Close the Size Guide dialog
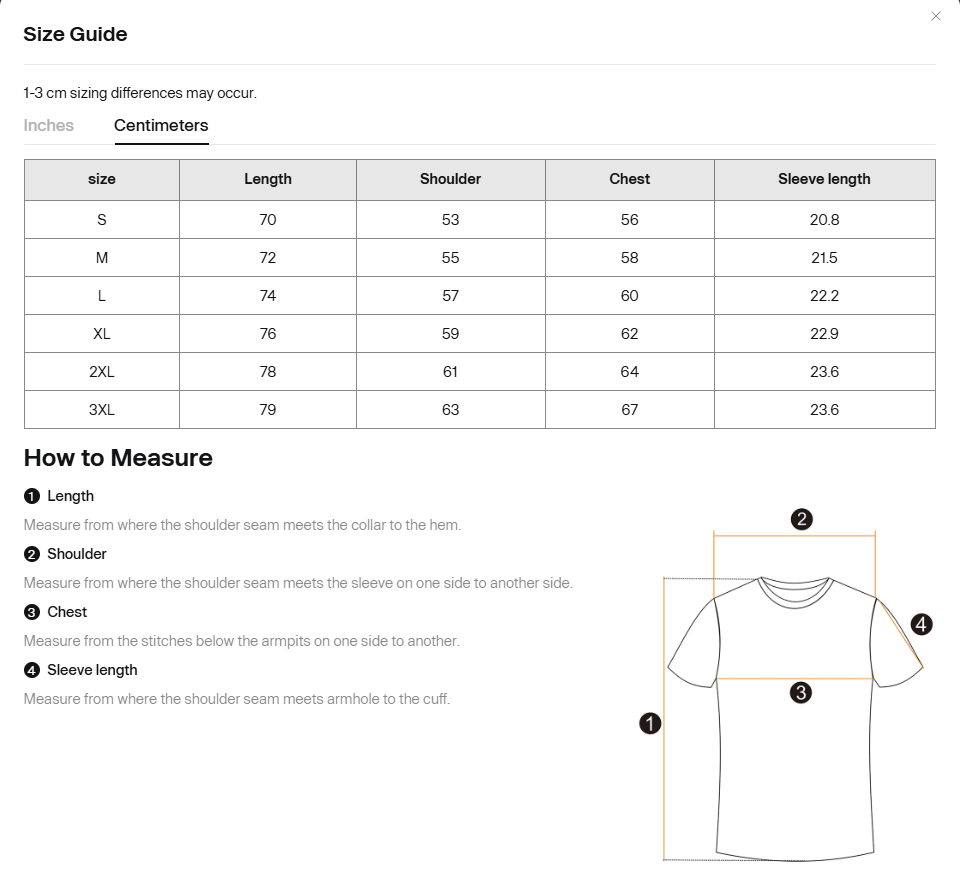This screenshot has height=895, width=960. pyautogui.click(x=936, y=17)
